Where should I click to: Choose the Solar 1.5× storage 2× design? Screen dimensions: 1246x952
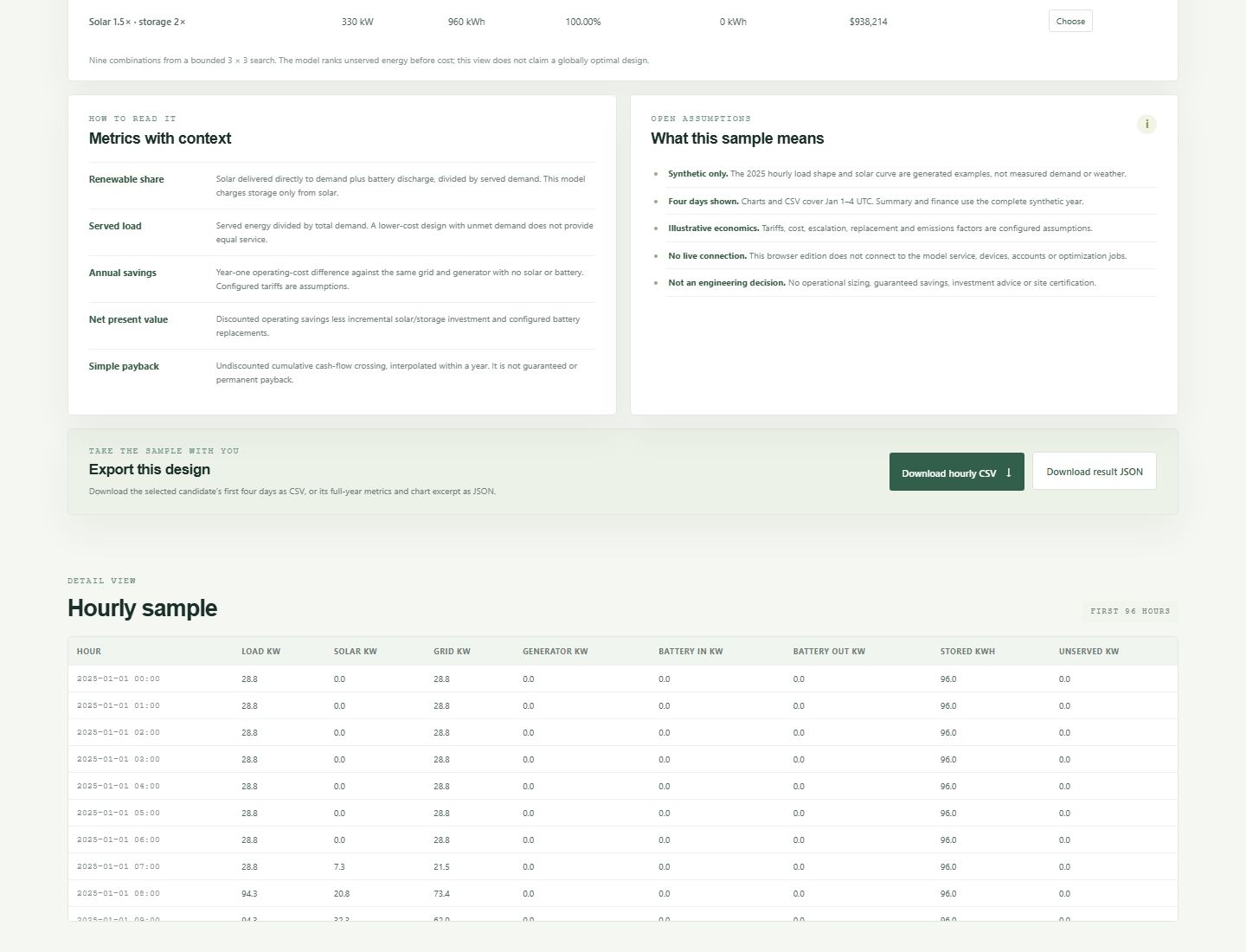tap(1070, 22)
